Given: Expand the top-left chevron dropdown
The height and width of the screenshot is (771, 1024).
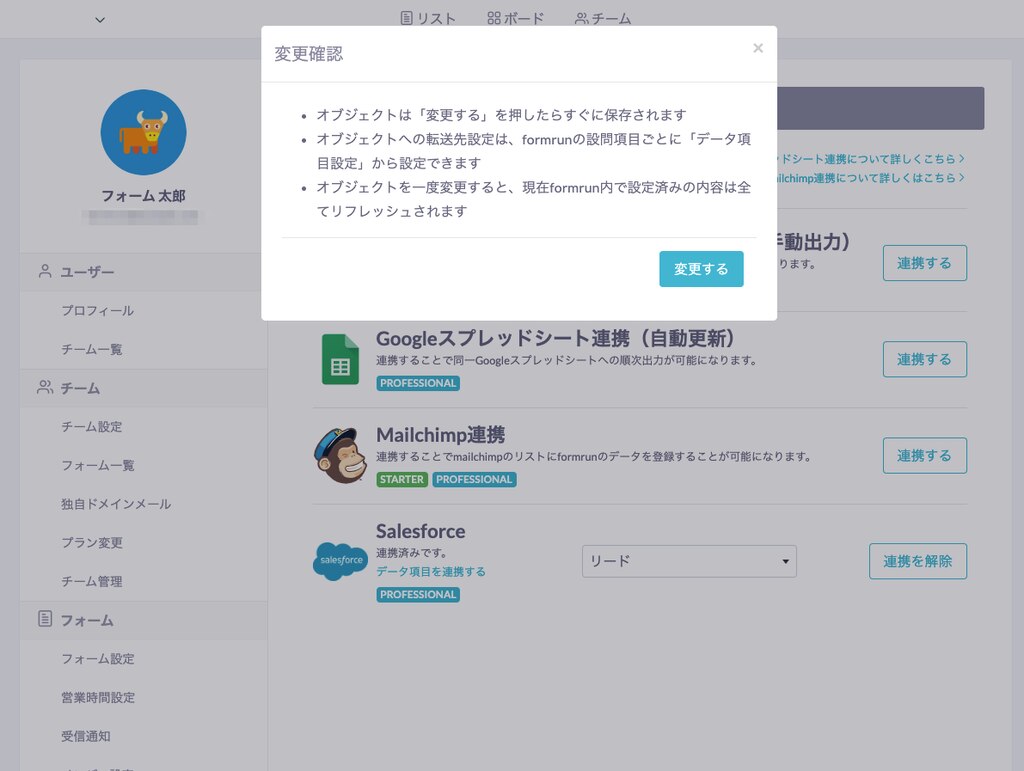Looking at the screenshot, I should pos(100,19).
